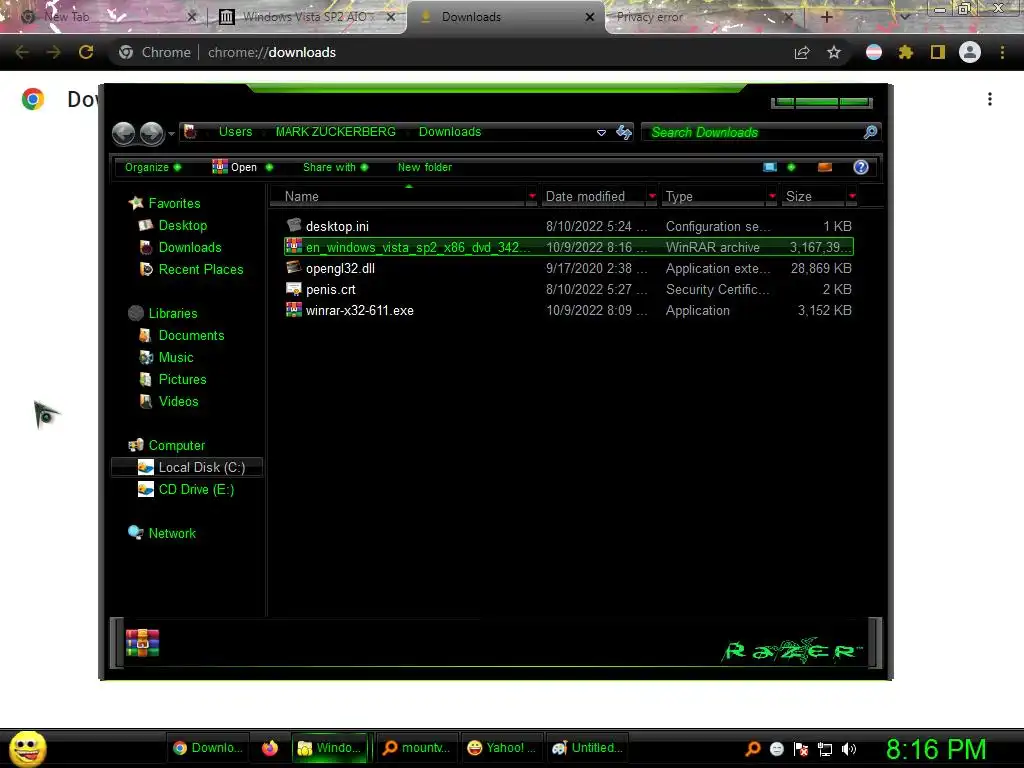Click the change view icon
Image resolution: width=1024 pixels, height=768 pixels.
[770, 167]
